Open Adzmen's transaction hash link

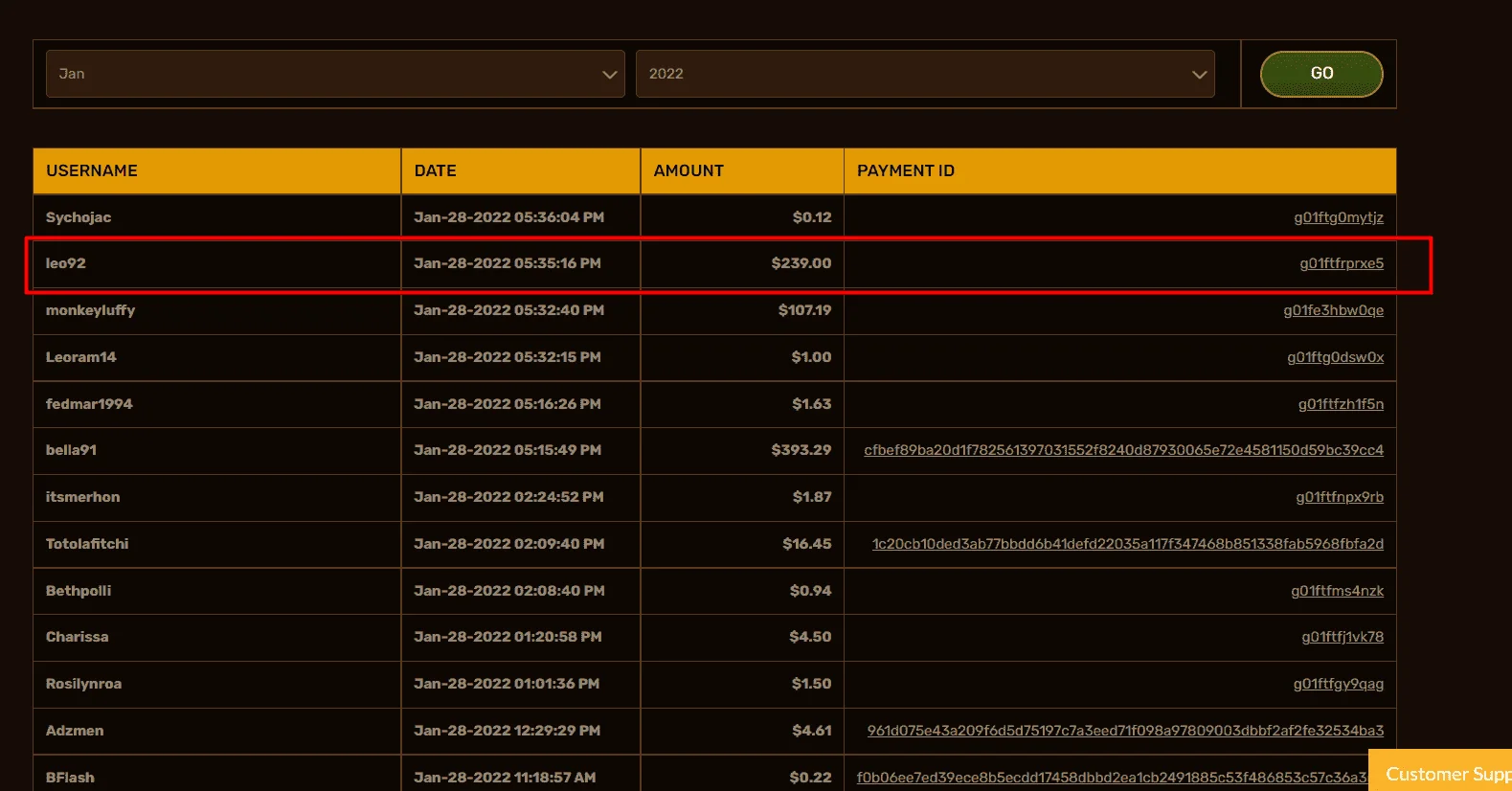(x=1125, y=731)
